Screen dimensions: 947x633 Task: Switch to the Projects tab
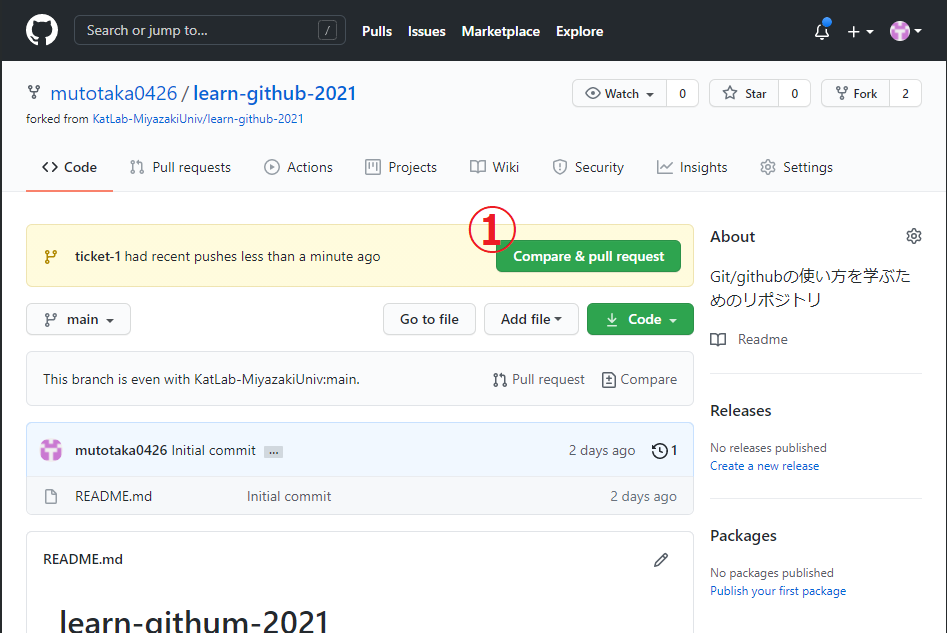[x=401, y=167]
